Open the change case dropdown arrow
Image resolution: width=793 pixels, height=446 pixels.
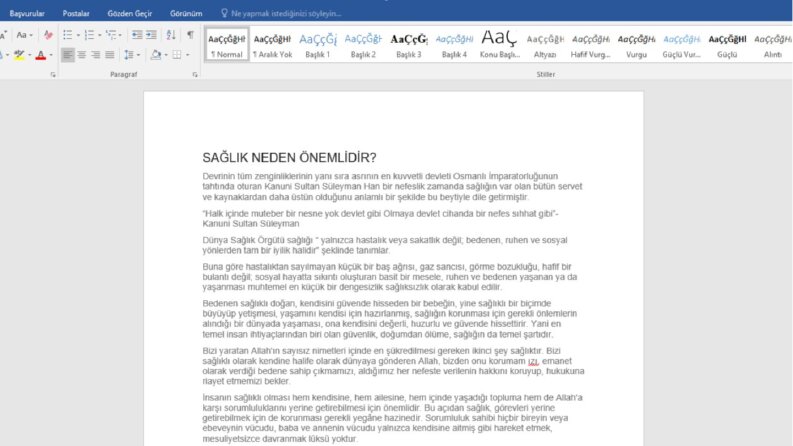[31, 35]
